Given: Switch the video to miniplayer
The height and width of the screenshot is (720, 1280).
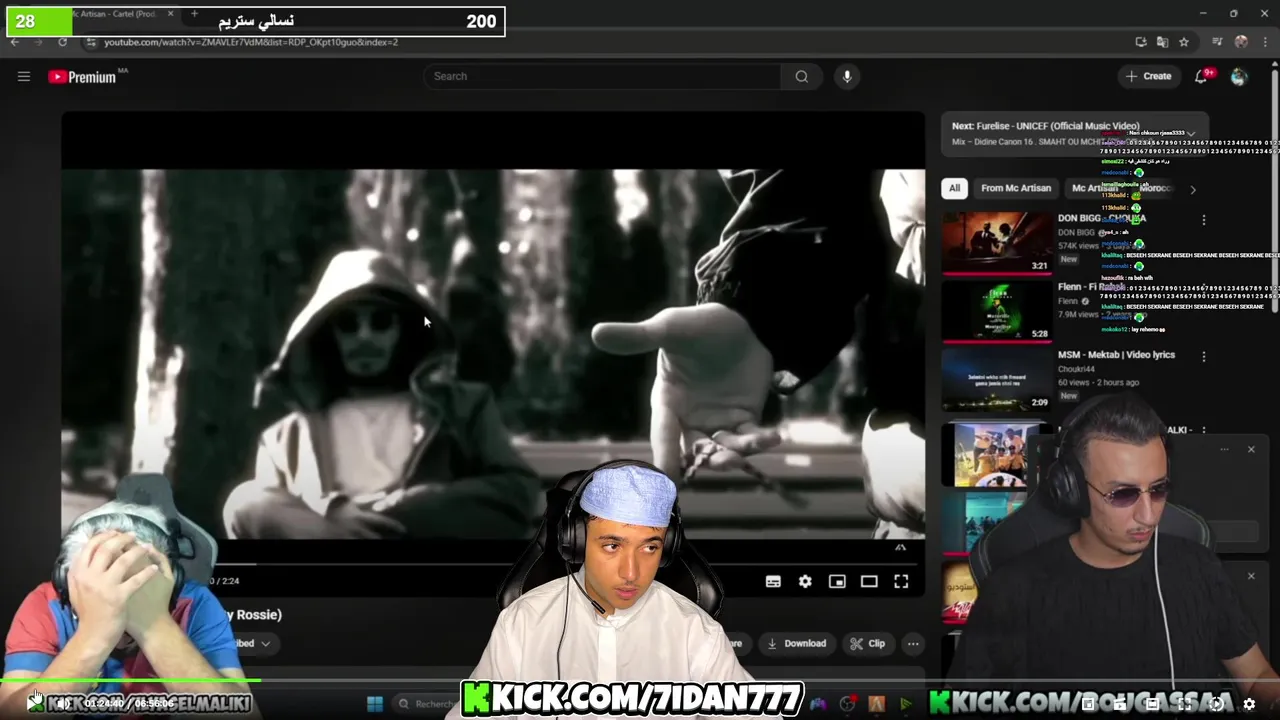Looking at the screenshot, I should [x=837, y=581].
